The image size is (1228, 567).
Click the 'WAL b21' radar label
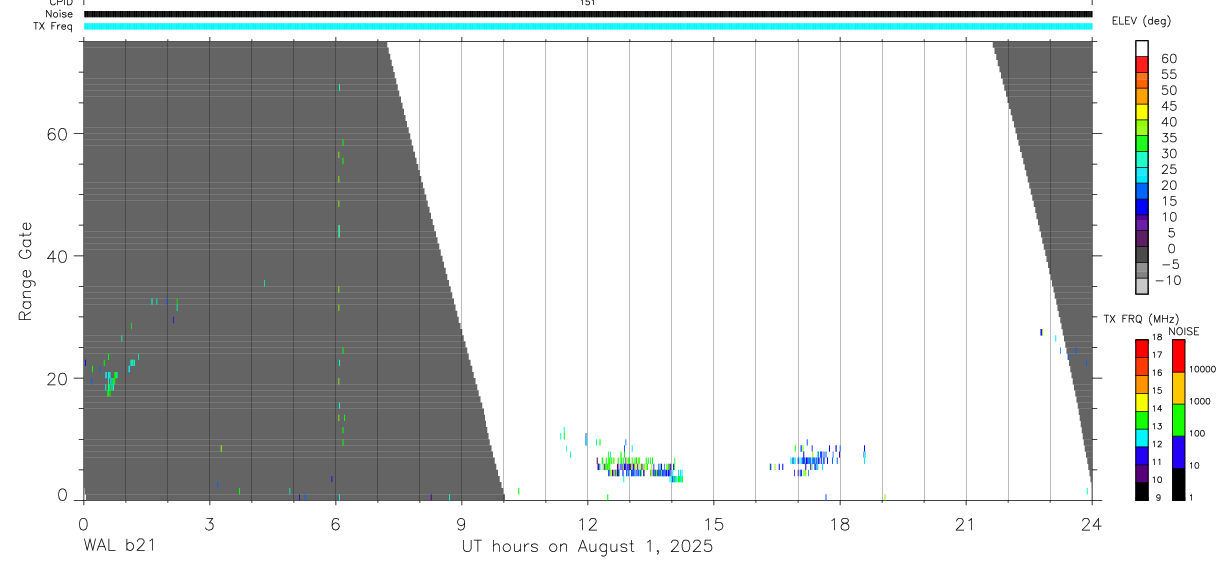[119, 545]
